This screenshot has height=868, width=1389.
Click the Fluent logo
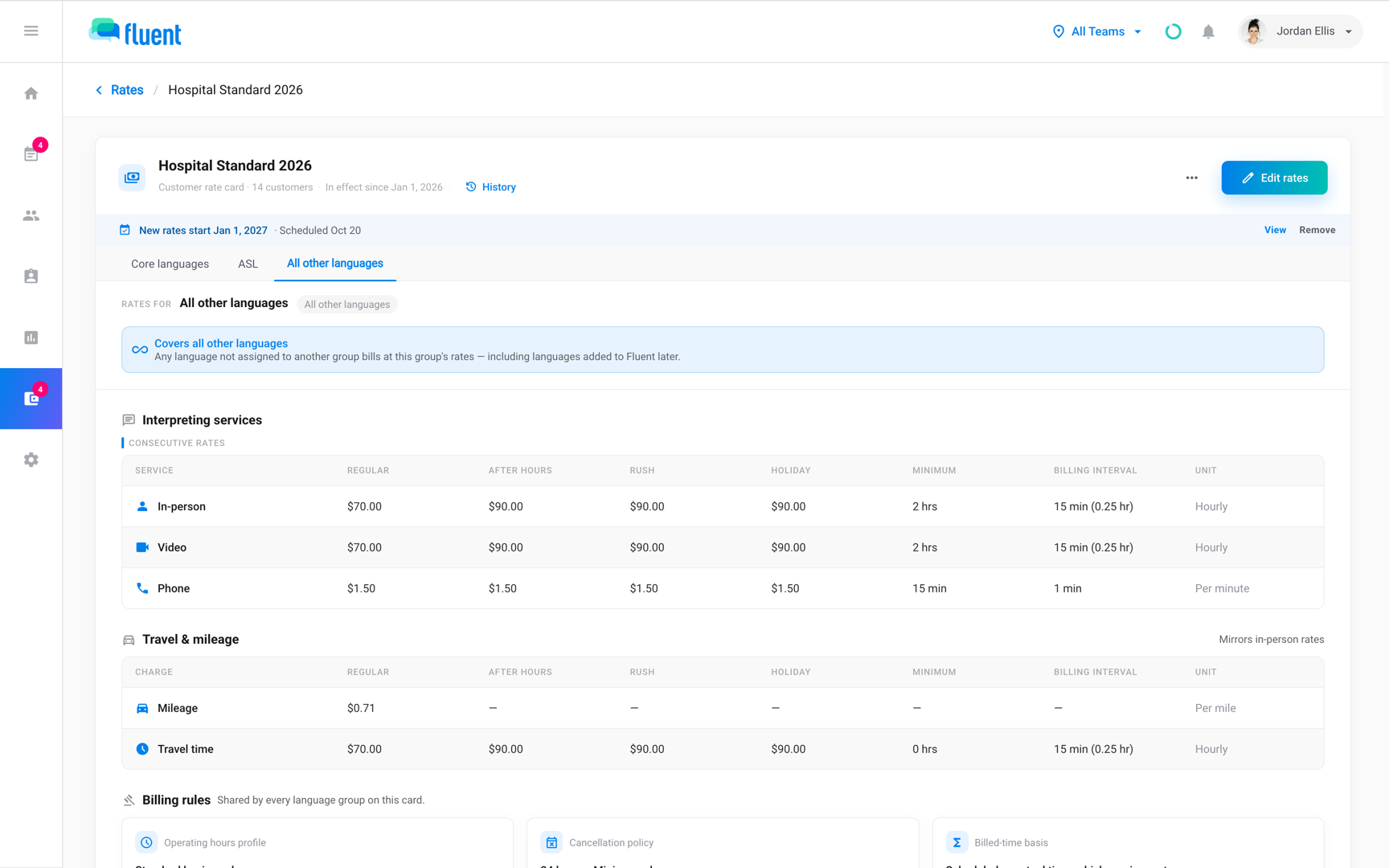[135, 32]
